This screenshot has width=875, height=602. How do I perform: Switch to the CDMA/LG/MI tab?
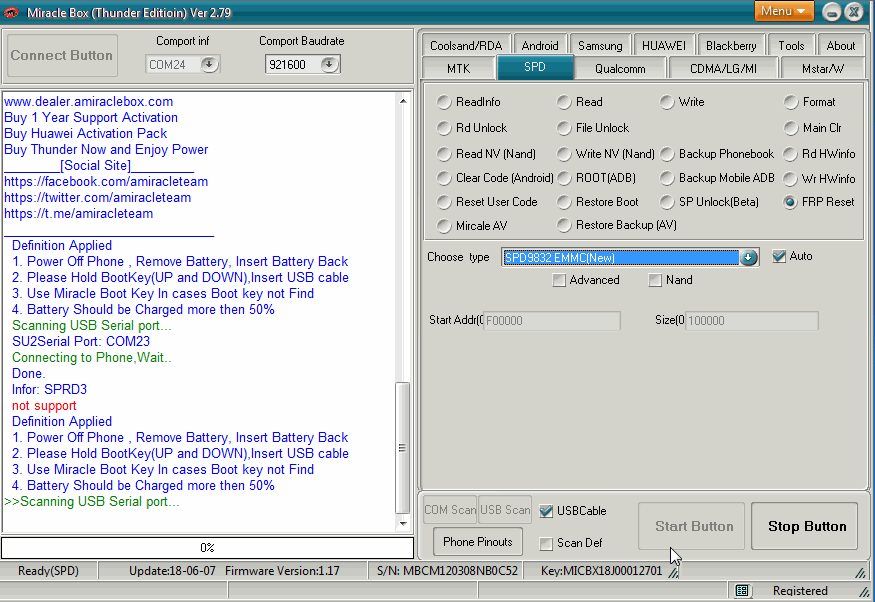point(723,69)
